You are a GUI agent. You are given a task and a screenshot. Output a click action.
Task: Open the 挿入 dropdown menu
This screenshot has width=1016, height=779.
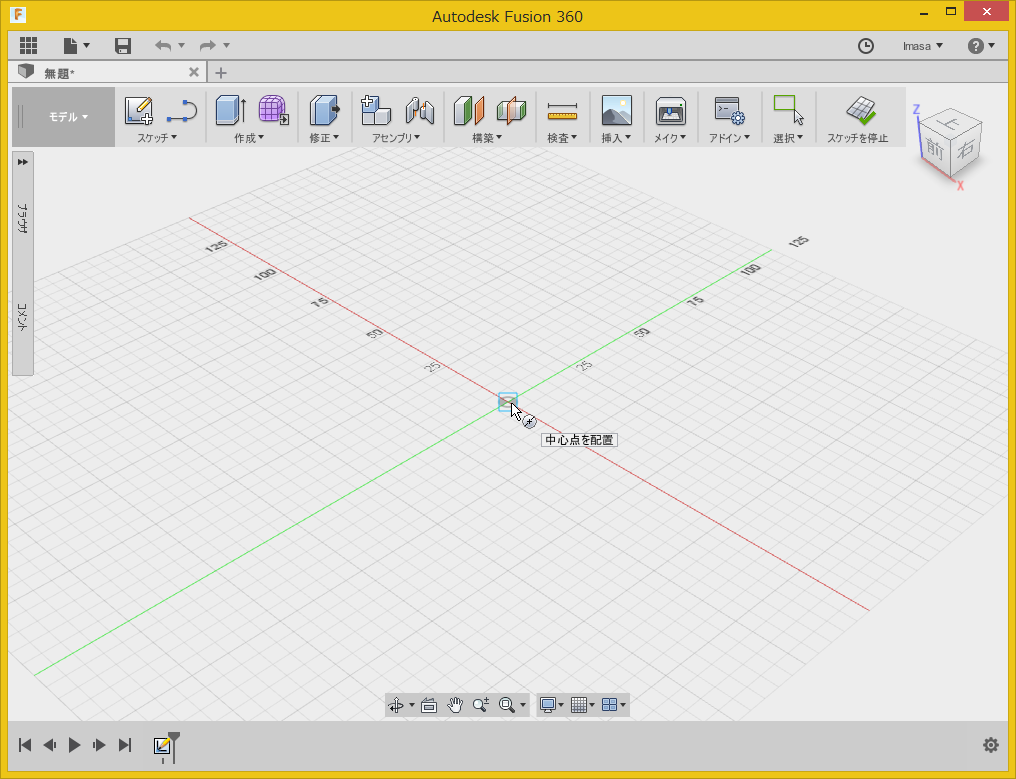coord(616,138)
